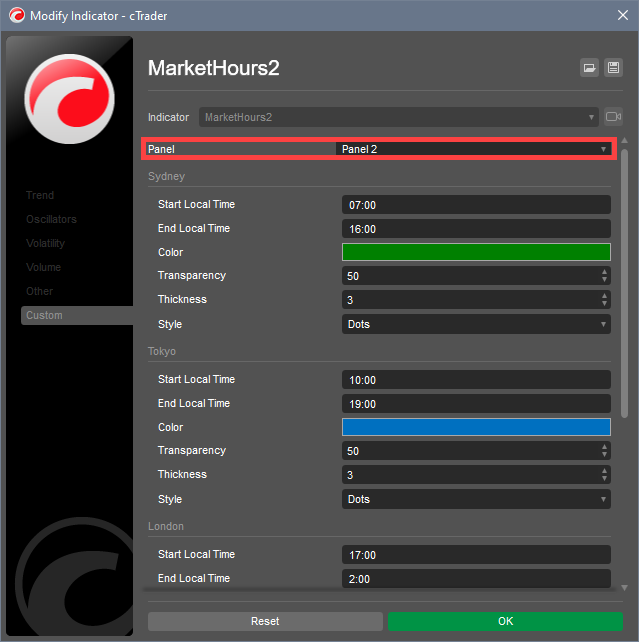Click the load indicator settings icon
This screenshot has height=642, width=639.
589,68
